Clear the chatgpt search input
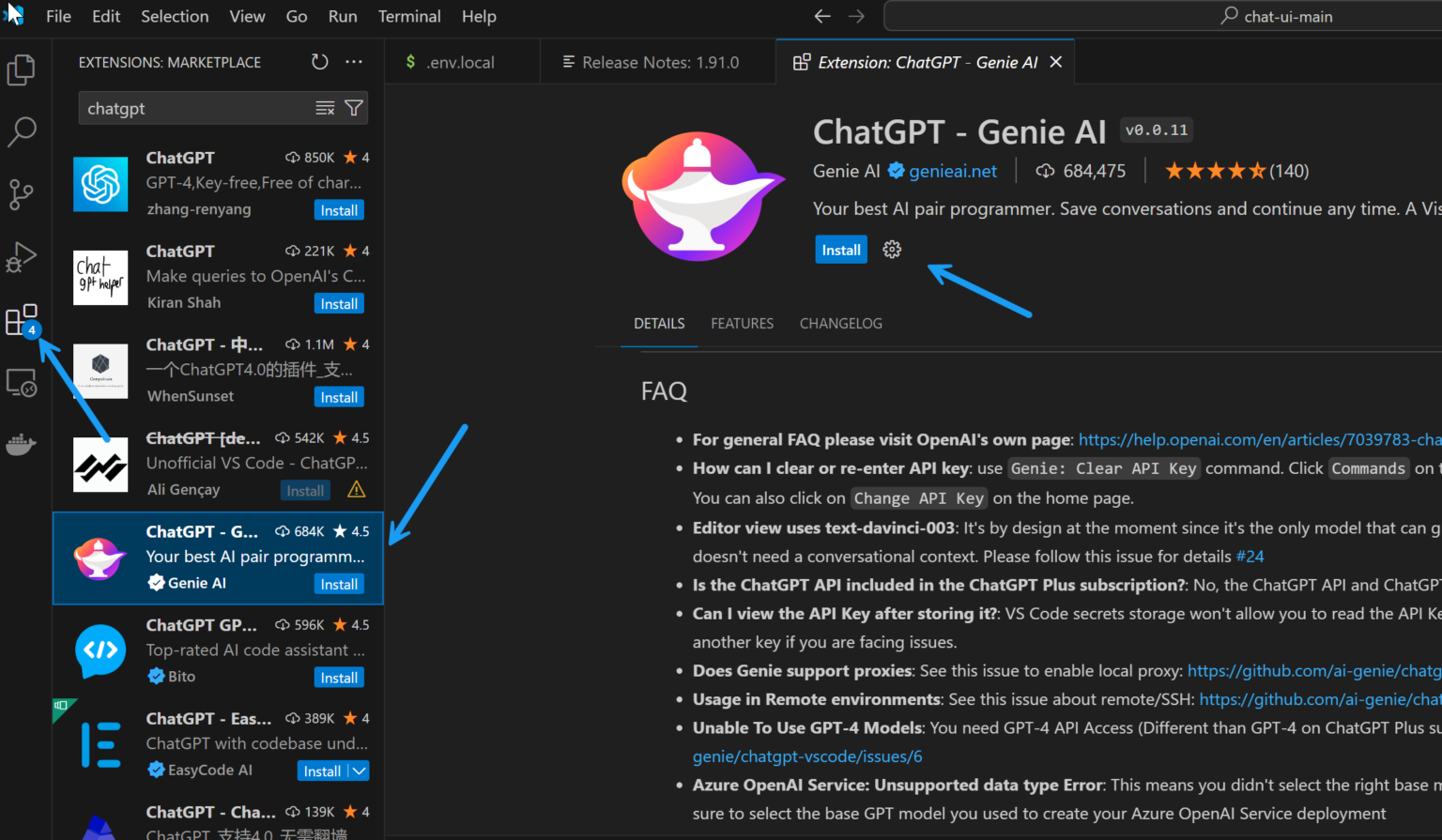This screenshot has height=840, width=1442. pyautogui.click(x=324, y=107)
